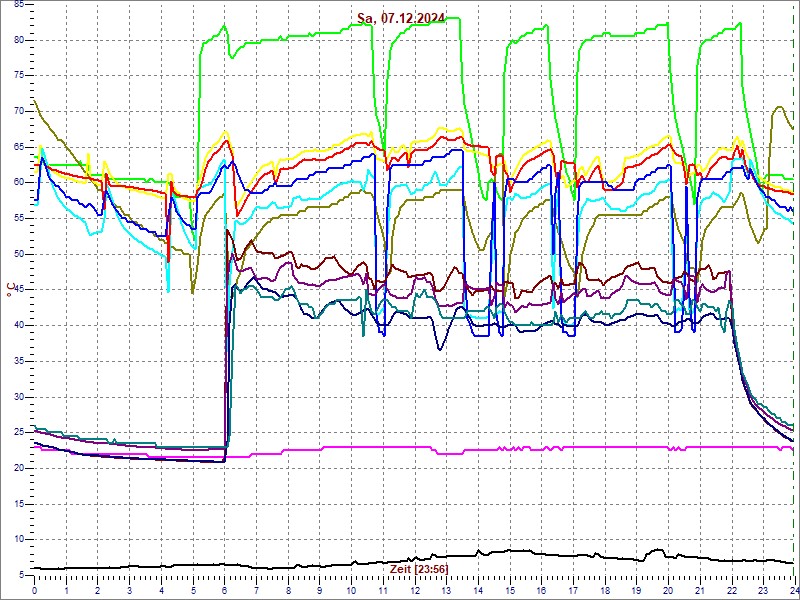The width and height of the screenshot is (800, 600).
Task: Click the 55 temperature axis label
Action: [x=19, y=218]
